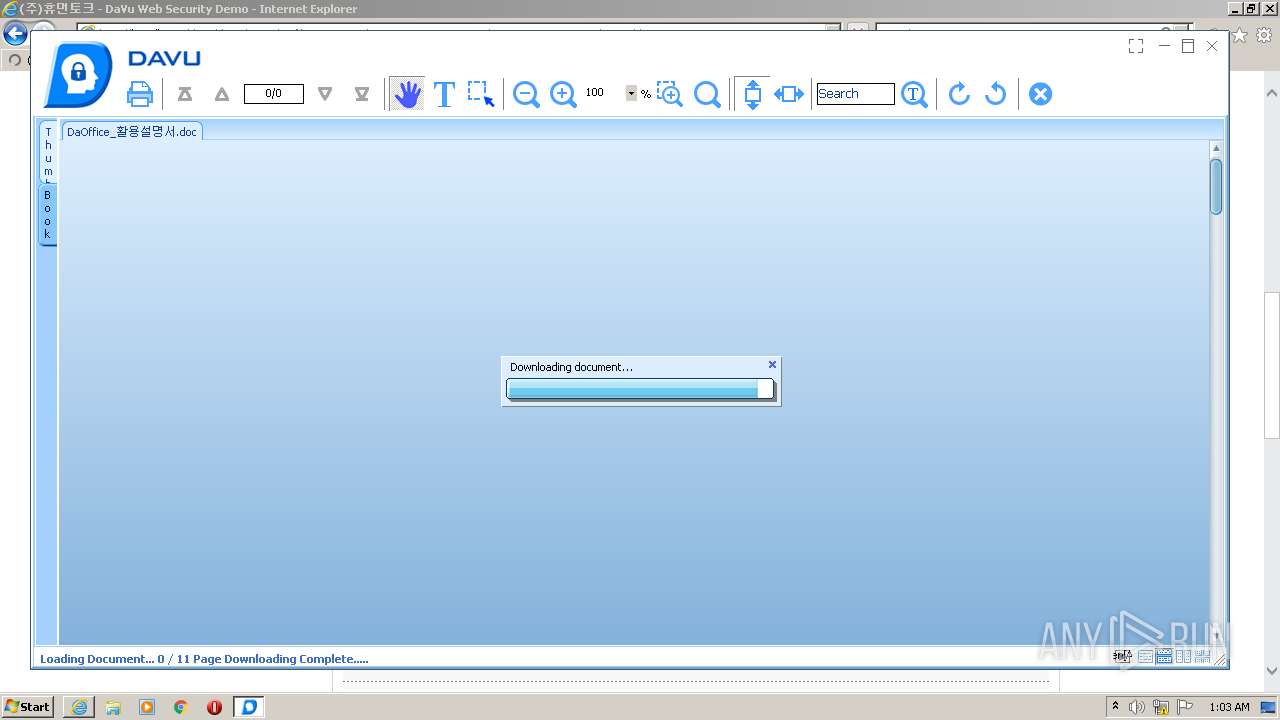Select the continuous facing layout icon

coord(1203,656)
